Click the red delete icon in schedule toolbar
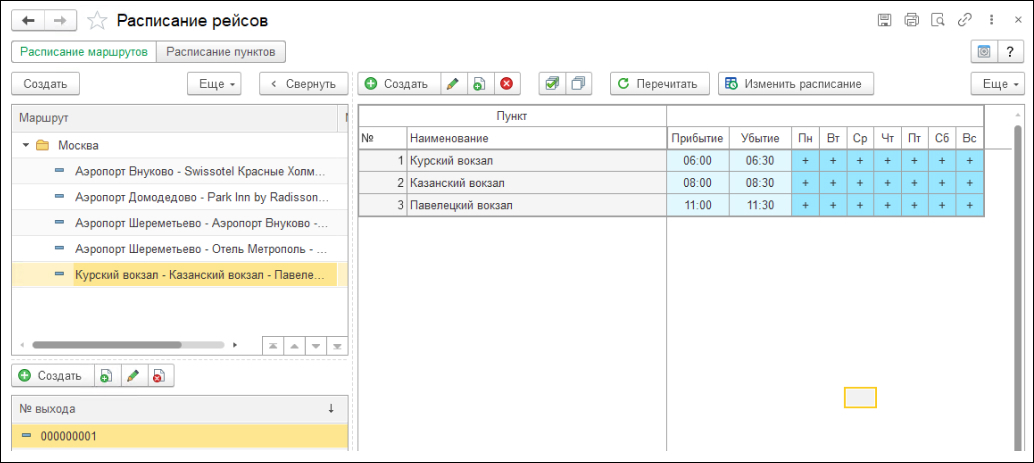Image resolution: width=1034 pixels, height=463 pixels. coord(506,84)
